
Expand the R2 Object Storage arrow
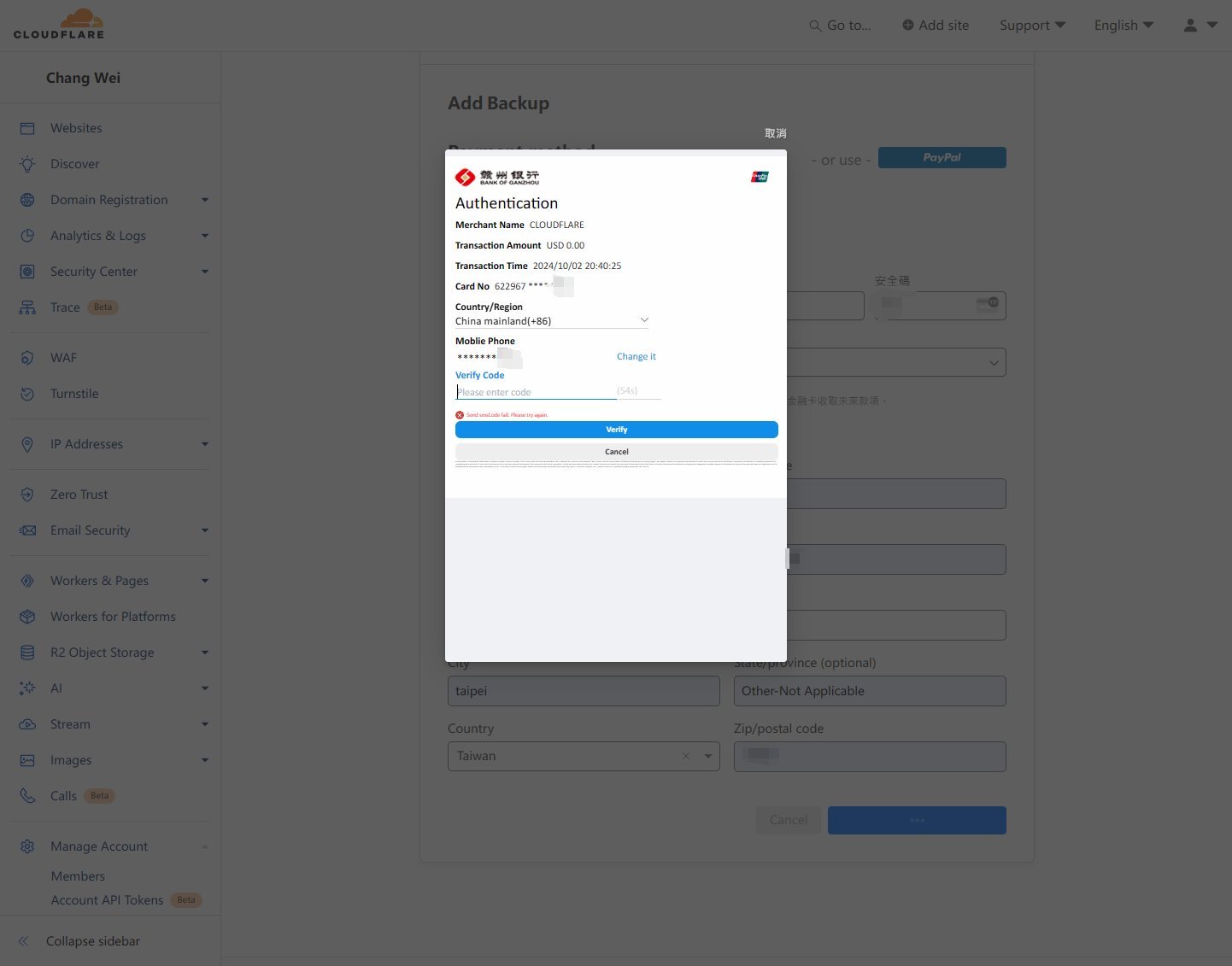(x=205, y=653)
